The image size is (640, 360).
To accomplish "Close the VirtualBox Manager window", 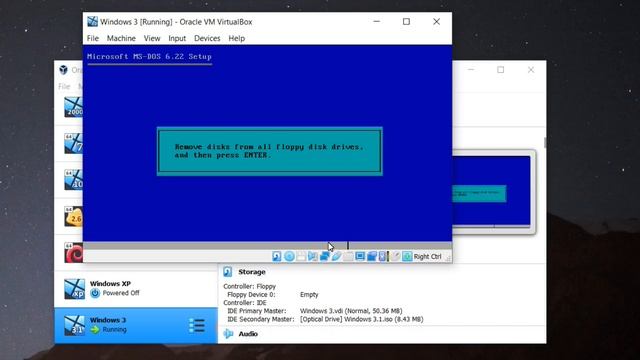I will pos(531,70).
